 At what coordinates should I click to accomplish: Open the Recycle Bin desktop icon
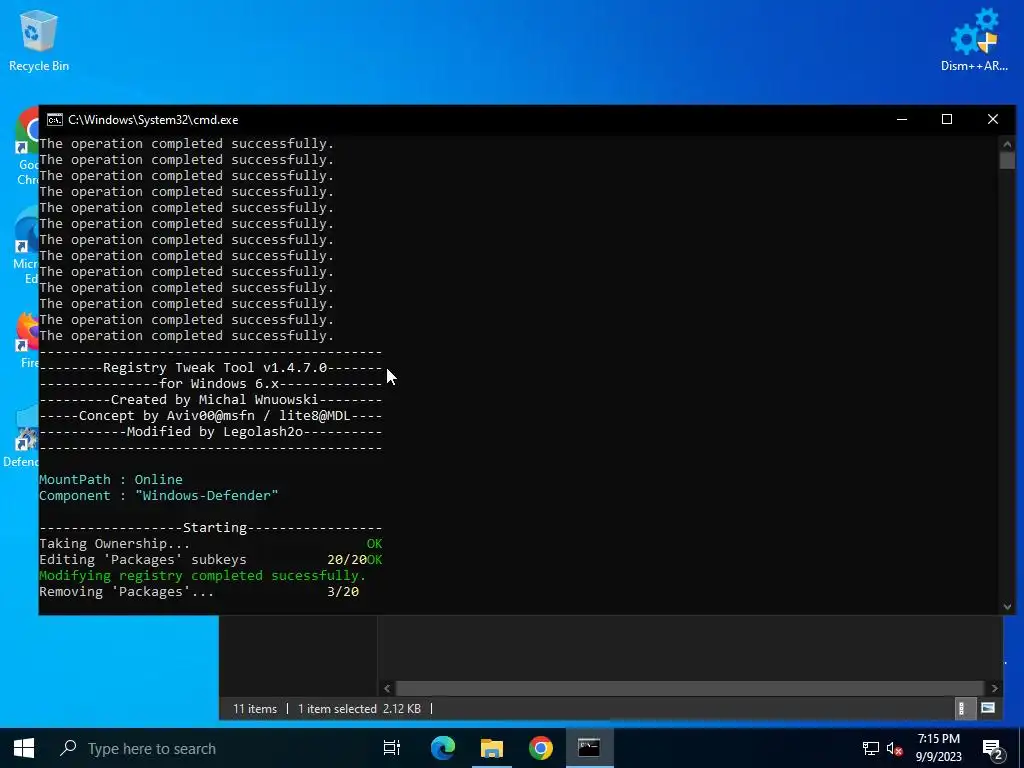[39, 40]
